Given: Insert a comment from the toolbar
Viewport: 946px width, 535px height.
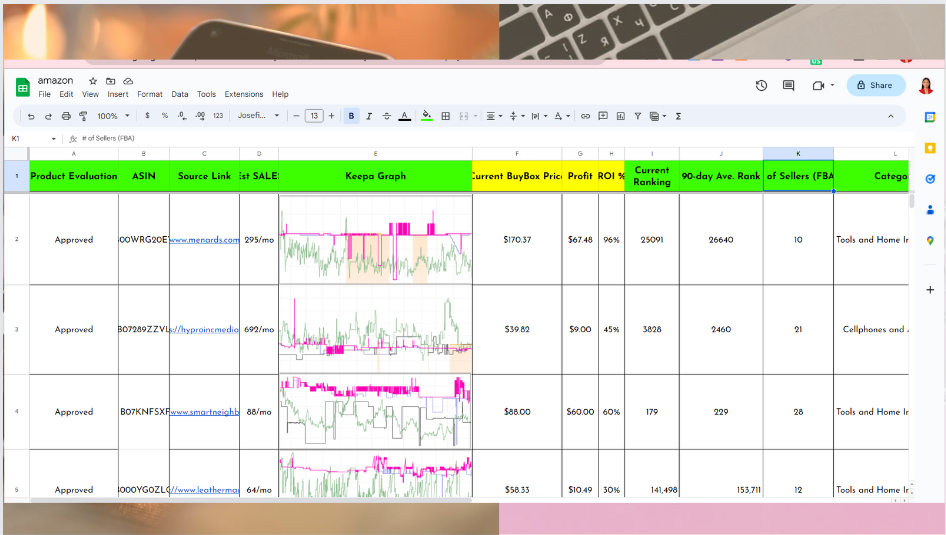Looking at the screenshot, I should pyautogui.click(x=603, y=116).
